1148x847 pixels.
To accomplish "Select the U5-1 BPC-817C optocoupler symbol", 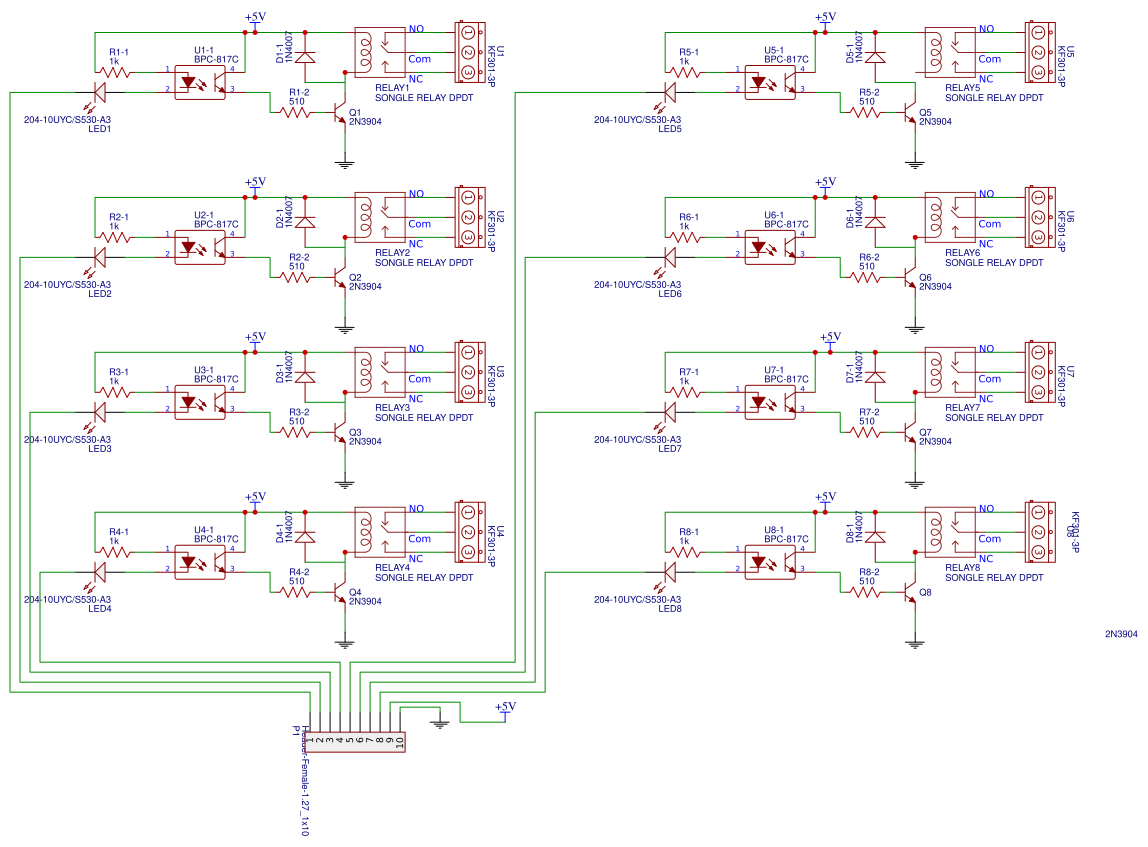I will tap(774, 81).
